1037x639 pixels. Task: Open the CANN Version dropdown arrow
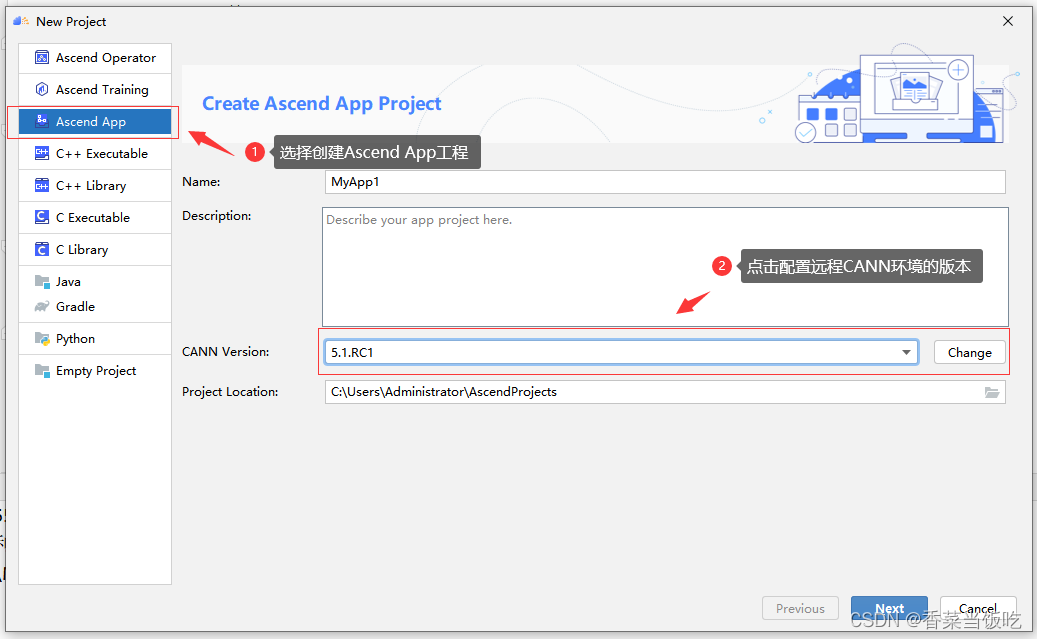(906, 353)
